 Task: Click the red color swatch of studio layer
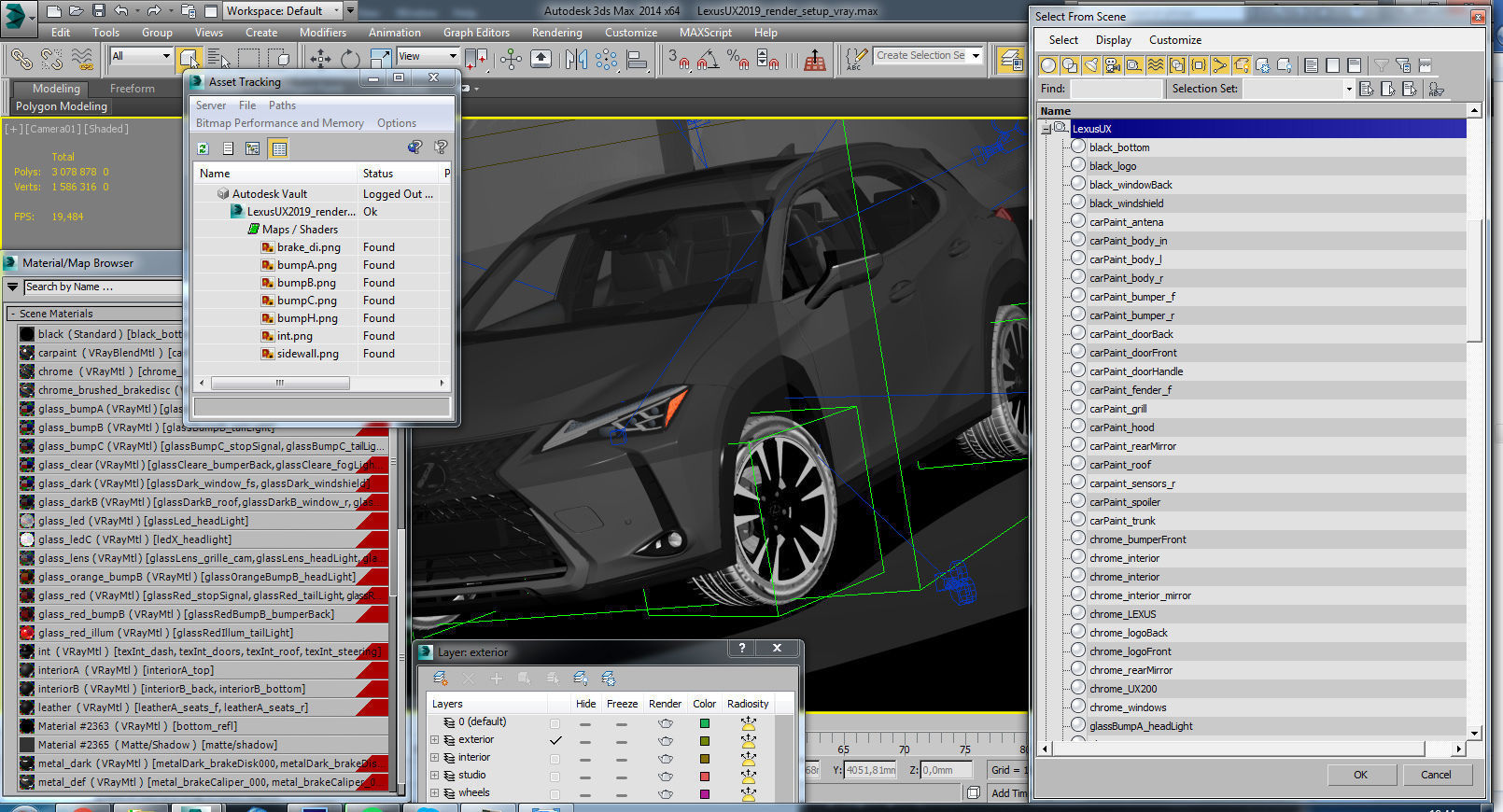[705, 777]
